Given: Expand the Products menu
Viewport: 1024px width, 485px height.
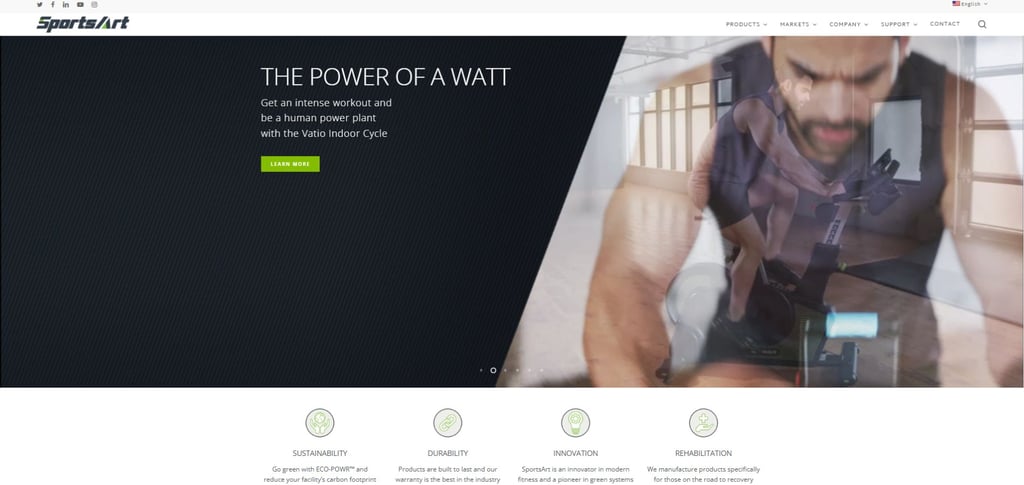Looking at the screenshot, I should click(x=746, y=24).
